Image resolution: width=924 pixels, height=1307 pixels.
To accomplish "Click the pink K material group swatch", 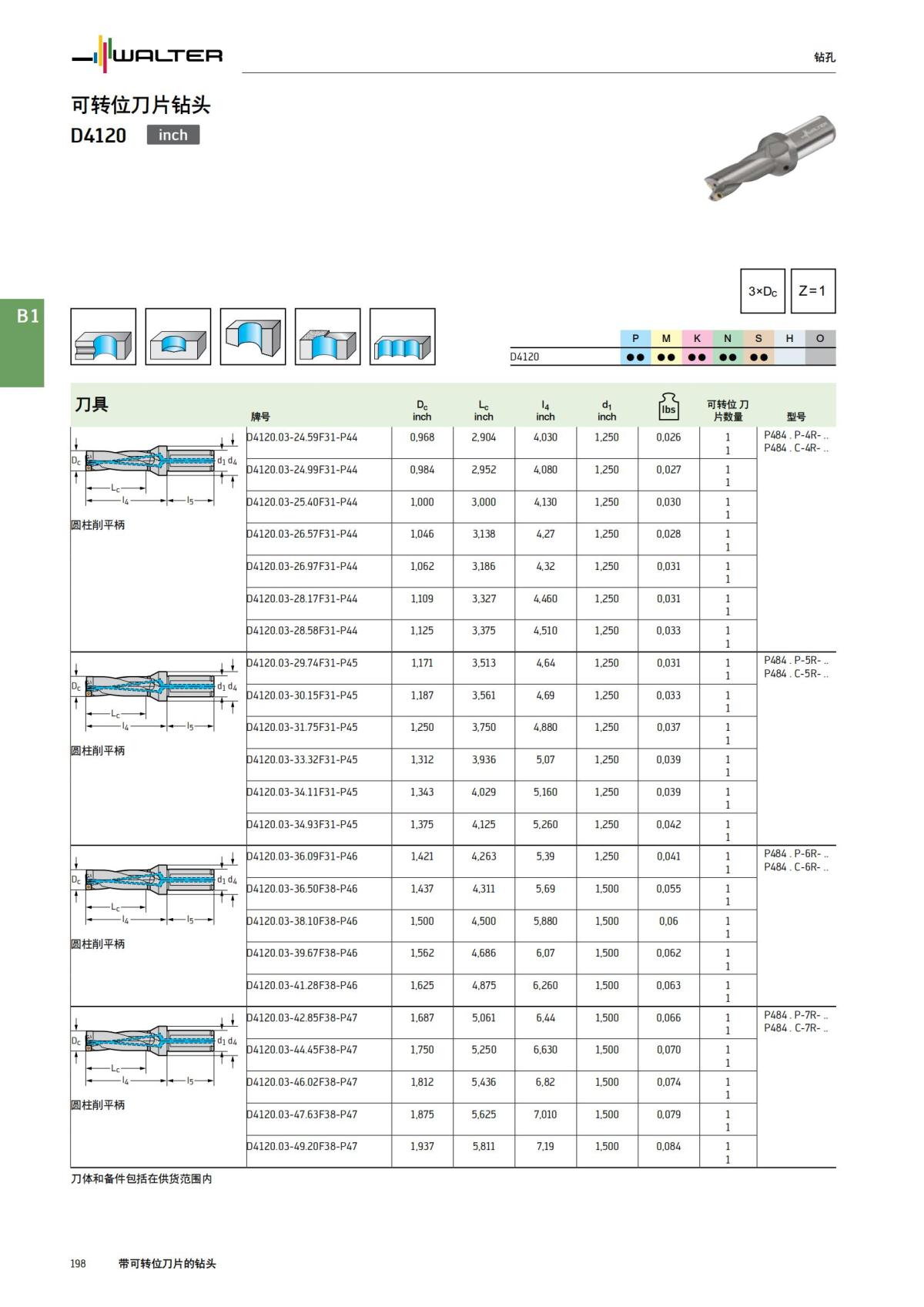I will click(x=697, y=338).
